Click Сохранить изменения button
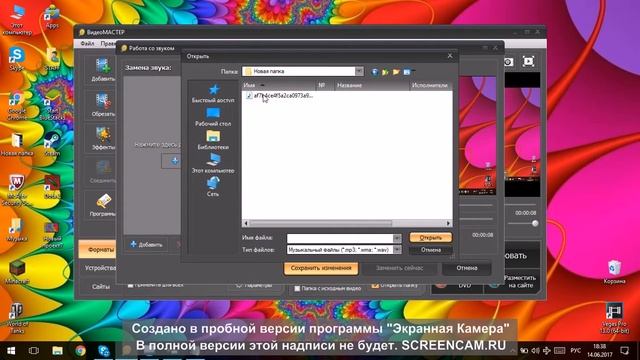This screenshot has height=360, width=640. [x=321, y=268]
